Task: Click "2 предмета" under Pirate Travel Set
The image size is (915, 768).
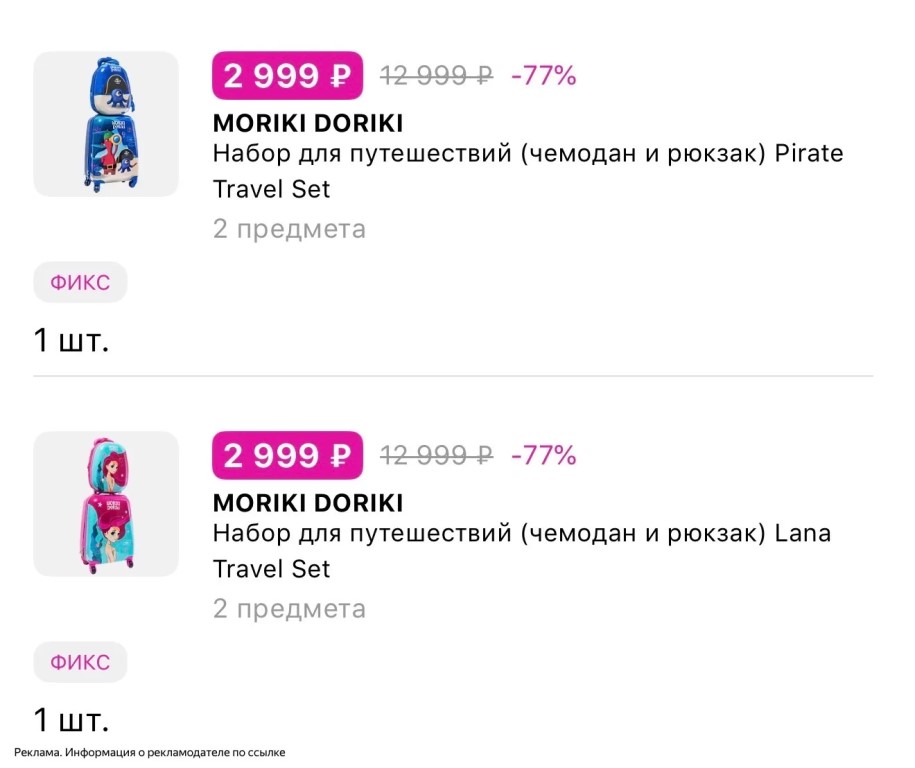Action: [x=289, y=229]
